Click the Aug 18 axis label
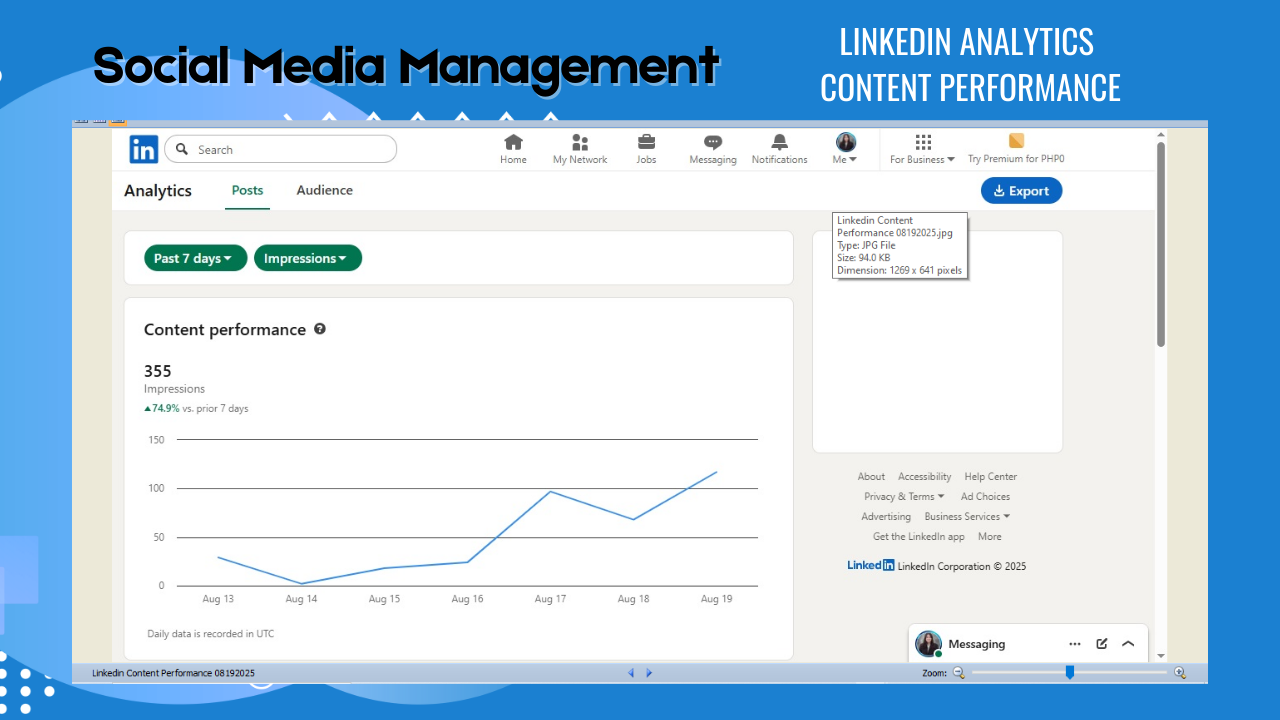The width and height of the screenshot is (1280, 720). pyautogui.click(x=633, y=599)
